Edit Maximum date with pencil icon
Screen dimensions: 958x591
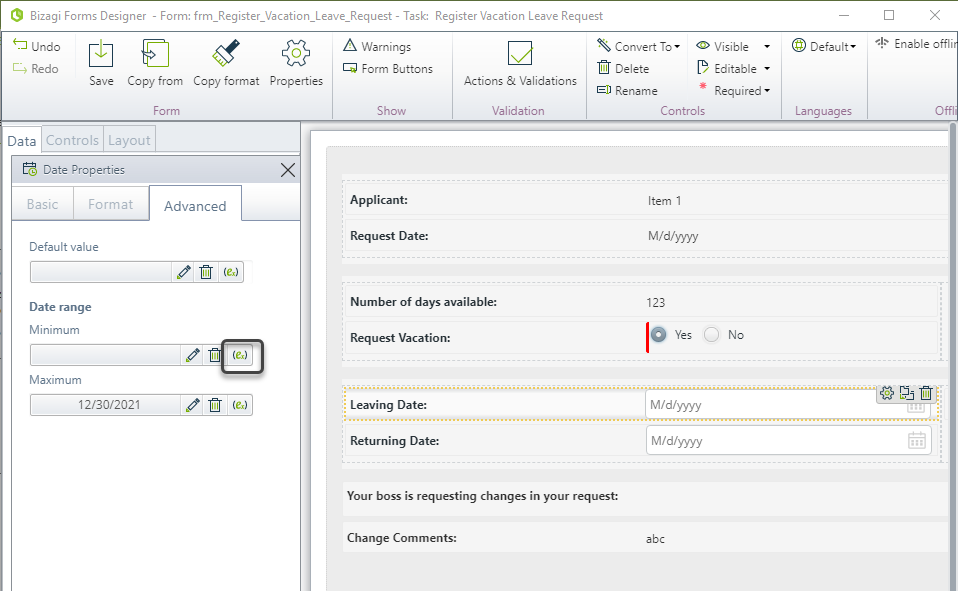click(x=192, y=405)
